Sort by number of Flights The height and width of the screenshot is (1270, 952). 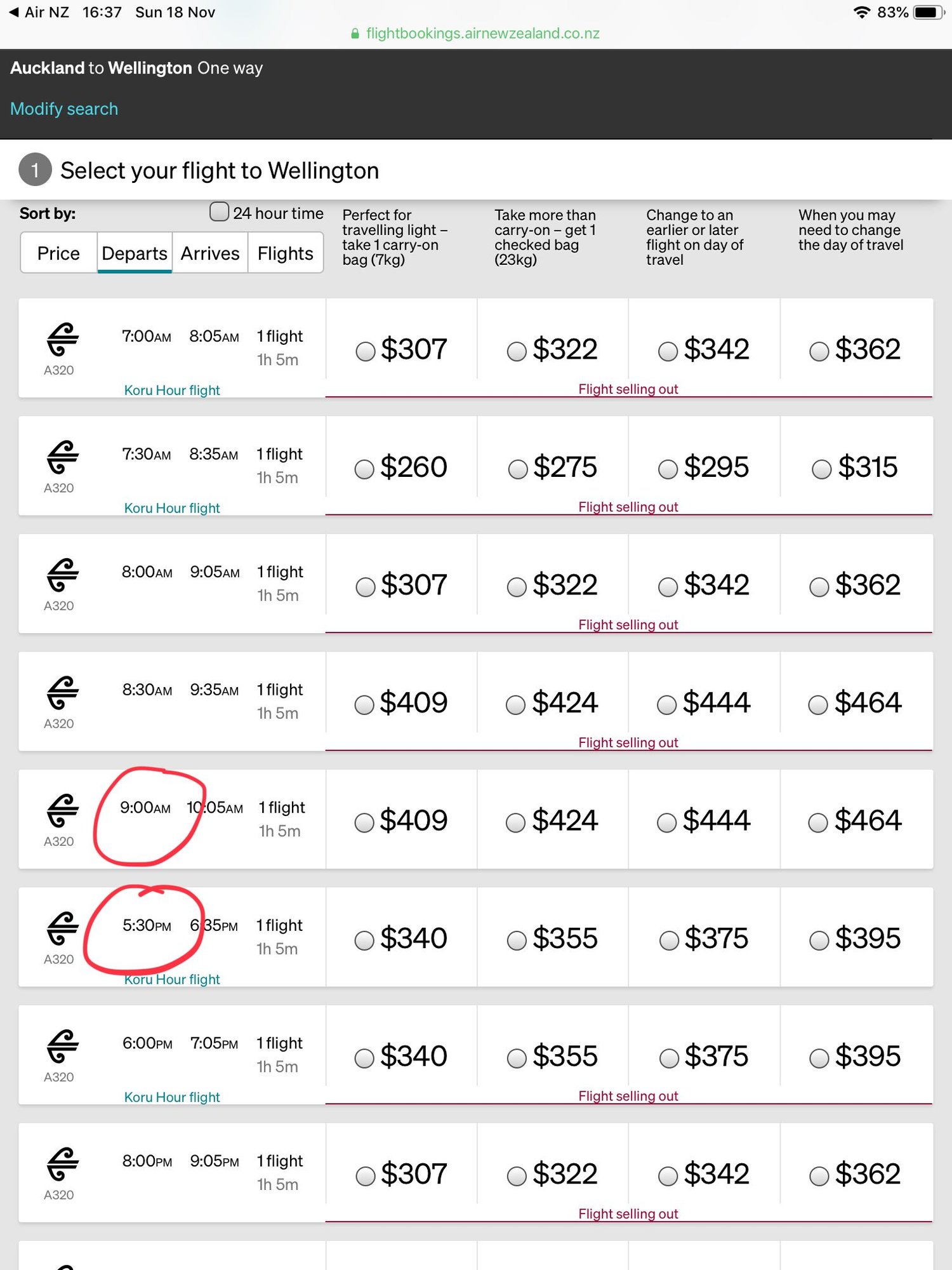coord(285,253)
